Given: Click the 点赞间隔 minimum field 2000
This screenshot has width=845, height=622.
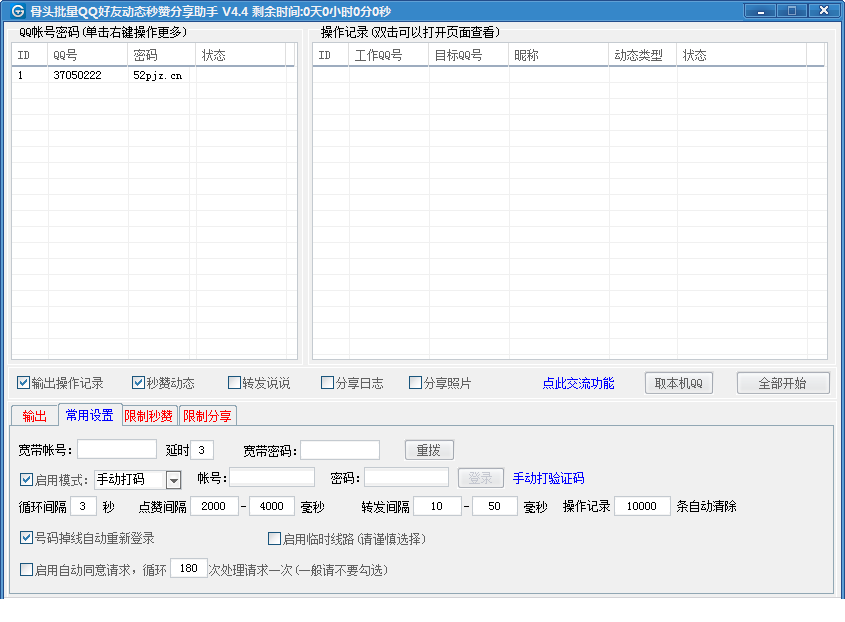Looking at the screenshot, I should click(x=214, y=506).
